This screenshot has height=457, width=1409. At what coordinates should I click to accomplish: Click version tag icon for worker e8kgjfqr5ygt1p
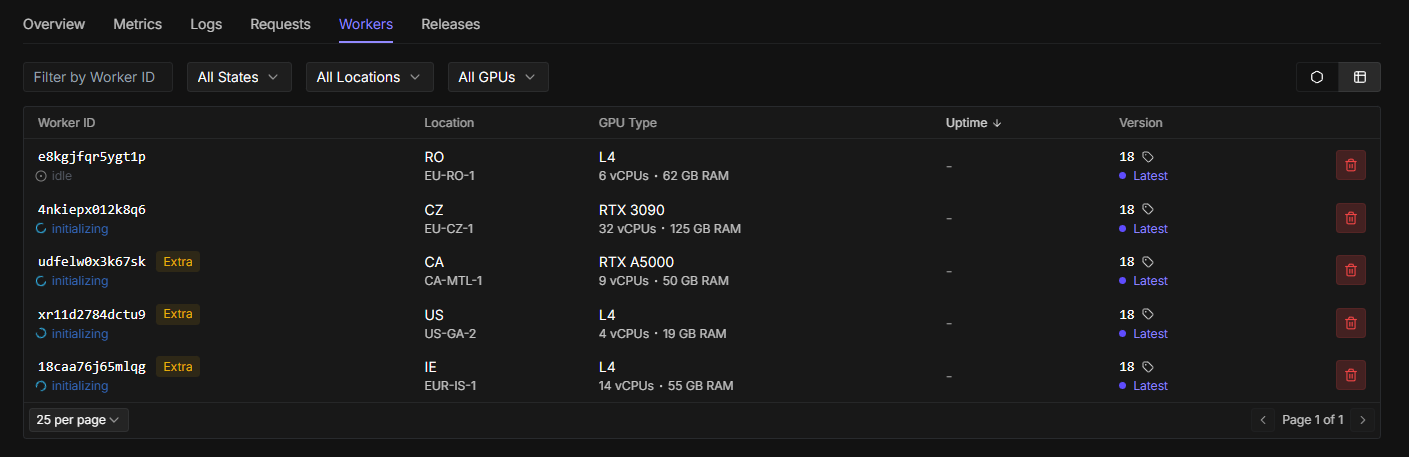coord(1148,157)
